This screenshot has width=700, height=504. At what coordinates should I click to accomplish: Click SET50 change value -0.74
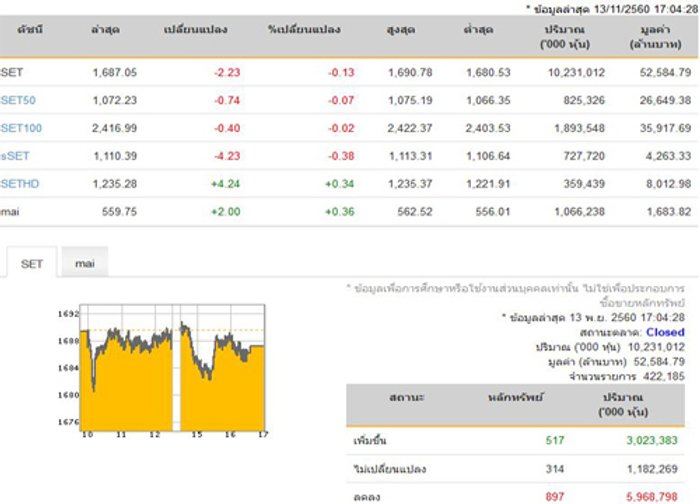(227, 100)
